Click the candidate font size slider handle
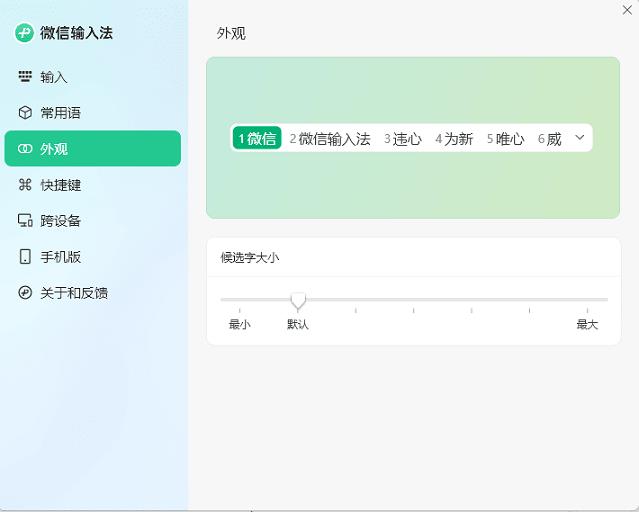This screenshot has width=639, height=512. pos(298,301)
